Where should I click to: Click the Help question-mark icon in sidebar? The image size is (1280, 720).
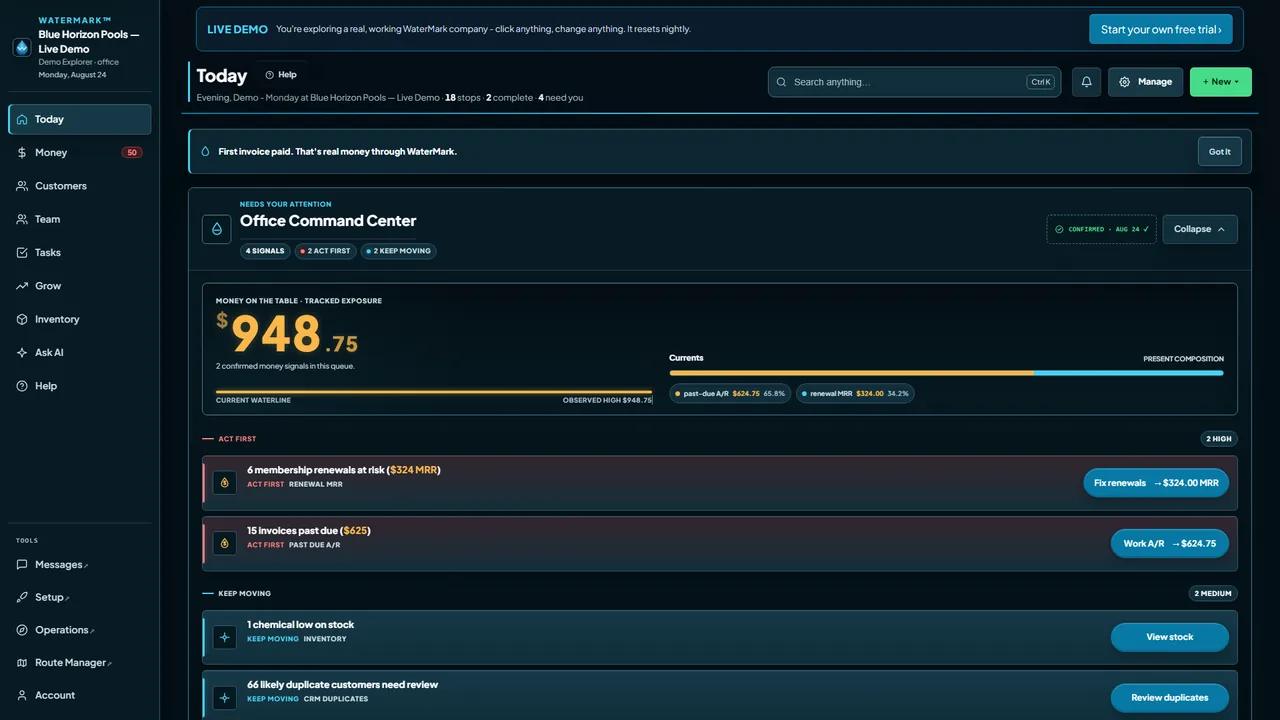point(22,386)
